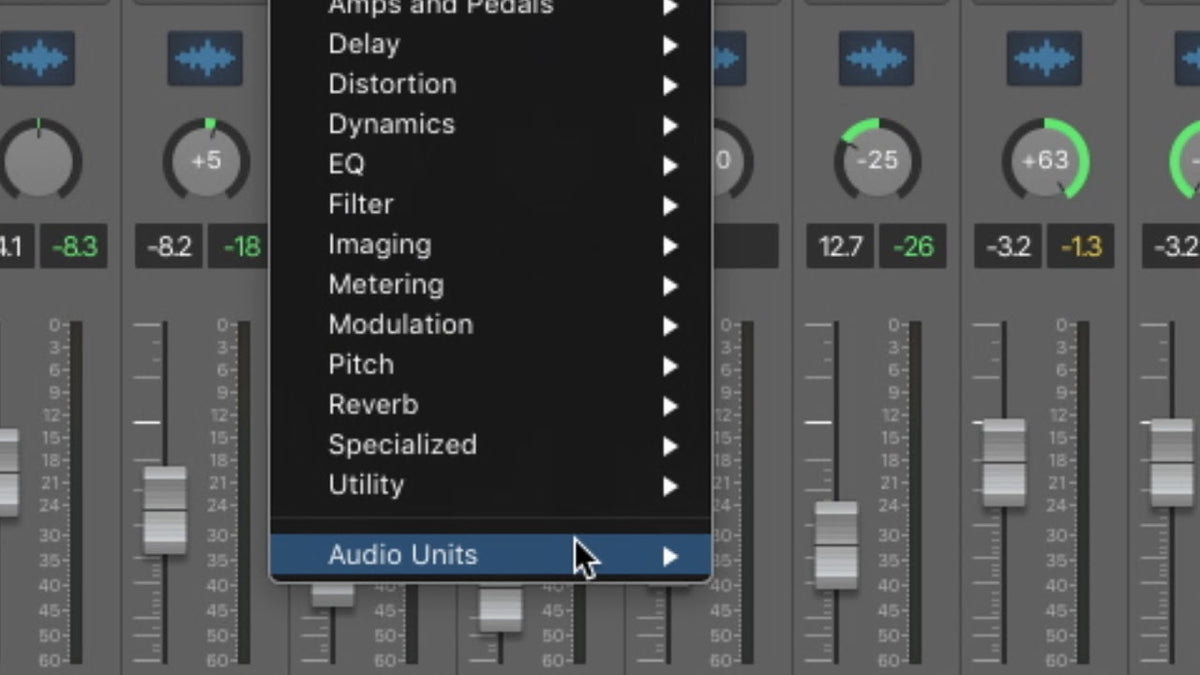
Task: Choose Reverb from the plug-in menu
Action: pyautogui.click(x=491, y=405)
